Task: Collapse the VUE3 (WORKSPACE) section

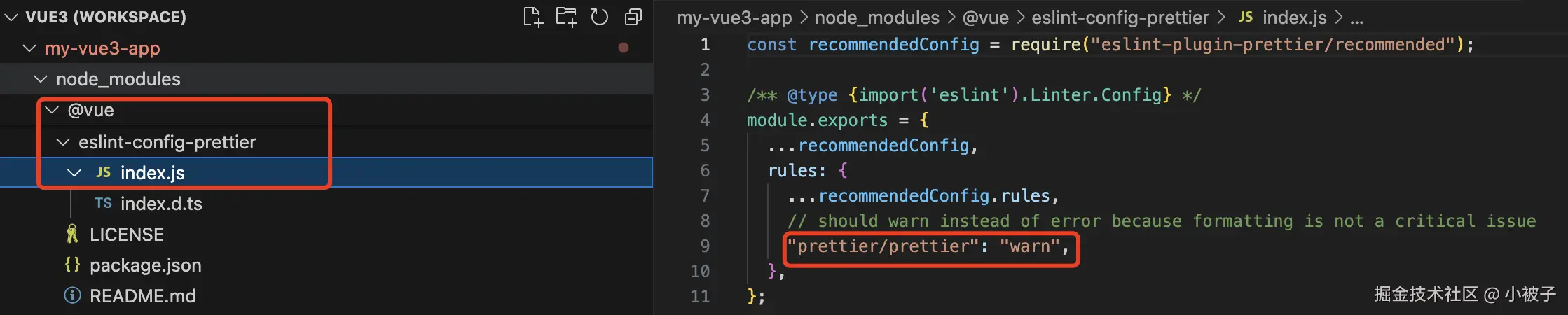Action: 11,17
